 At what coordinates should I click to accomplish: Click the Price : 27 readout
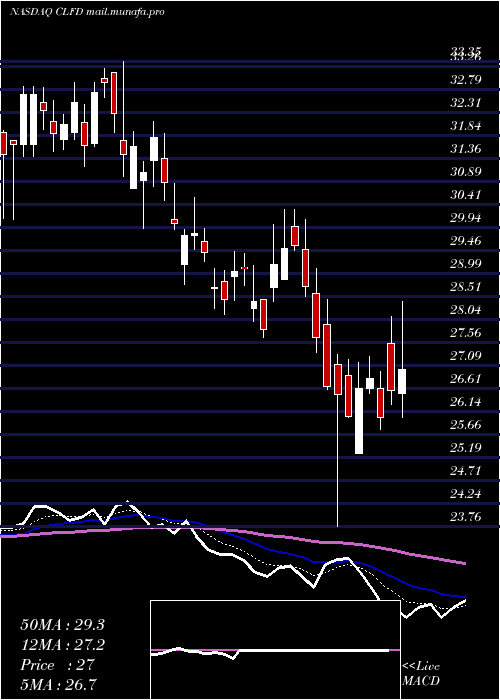point(57,665)
